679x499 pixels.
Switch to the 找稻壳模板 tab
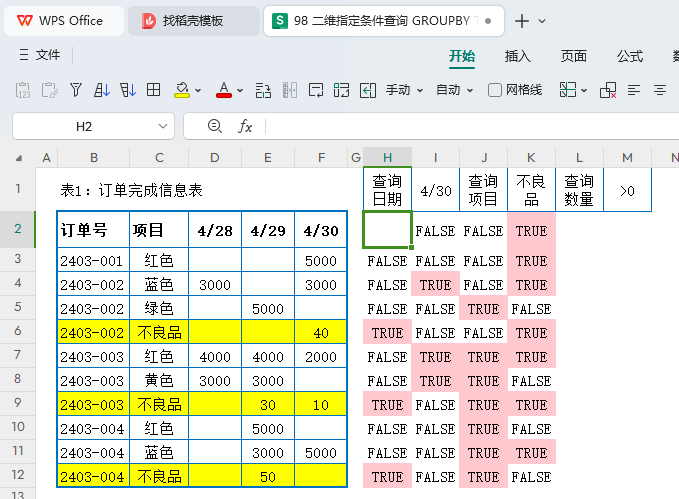pyautogui.click(x=194, y=21)
